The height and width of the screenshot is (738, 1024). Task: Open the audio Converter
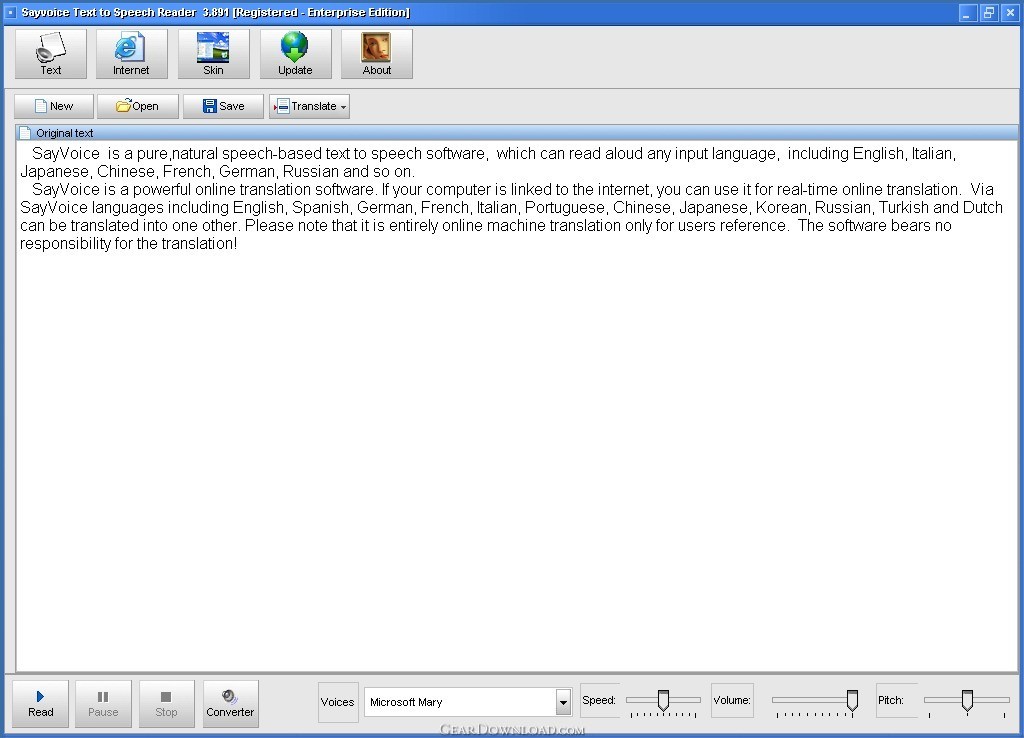231,703
